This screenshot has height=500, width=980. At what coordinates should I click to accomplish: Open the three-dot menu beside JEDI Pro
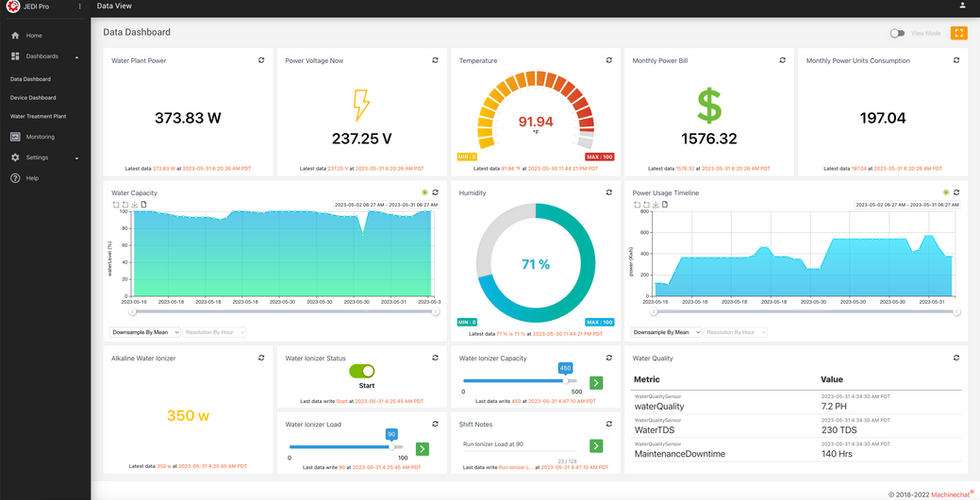click(x=79, y=6)
